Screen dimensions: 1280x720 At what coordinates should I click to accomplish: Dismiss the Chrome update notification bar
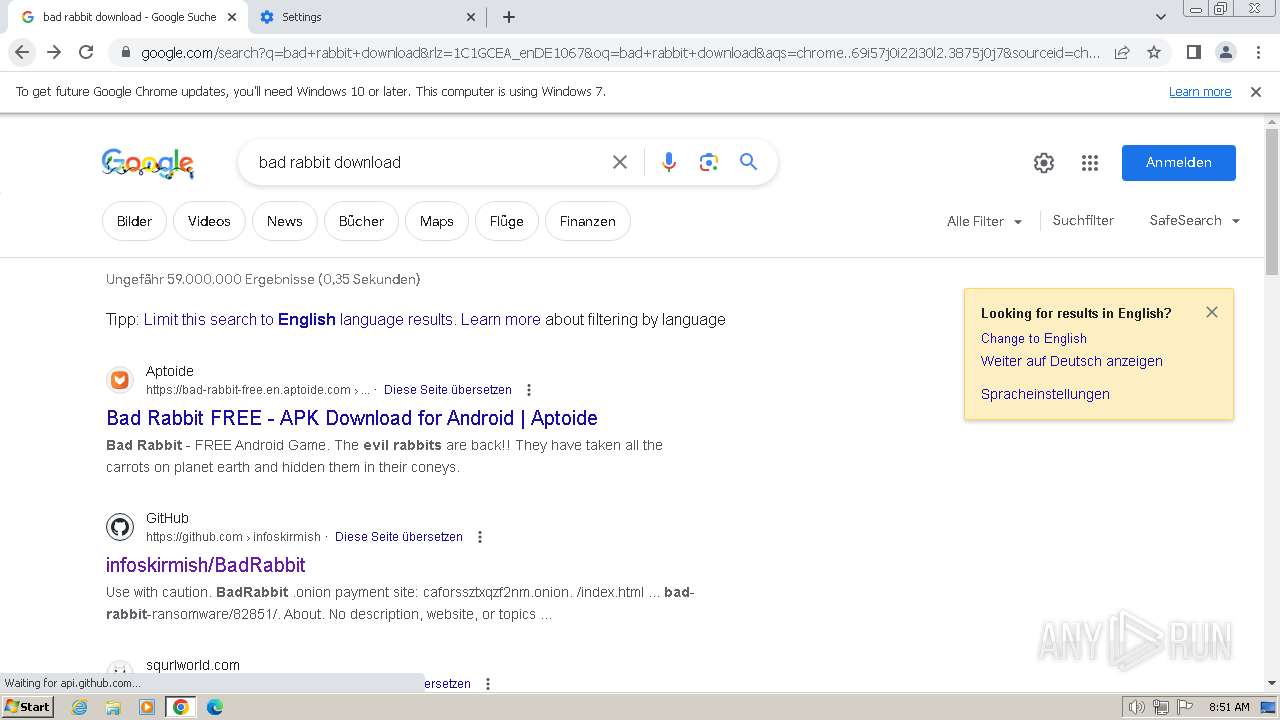[x=1256, y=92]
